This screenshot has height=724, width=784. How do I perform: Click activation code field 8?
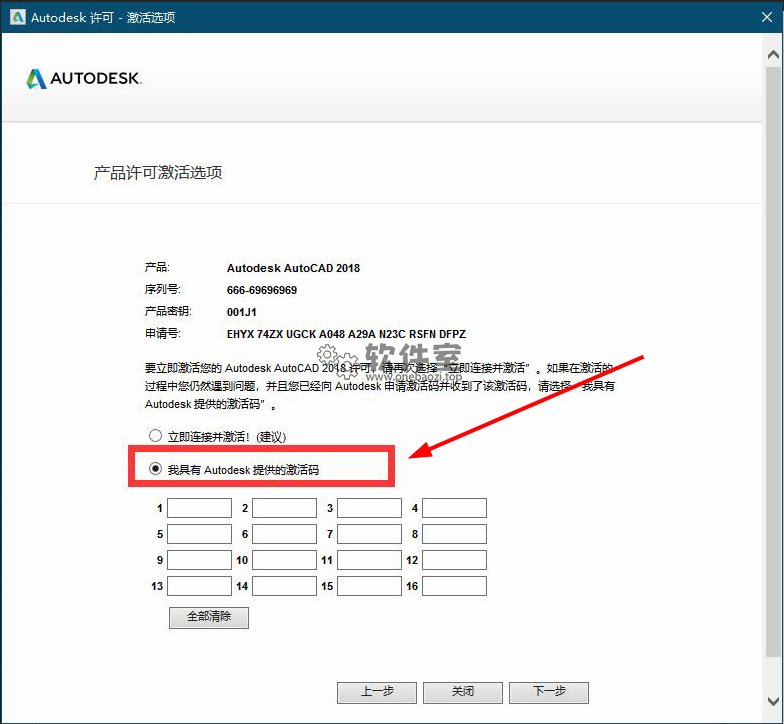click(454, 534)
